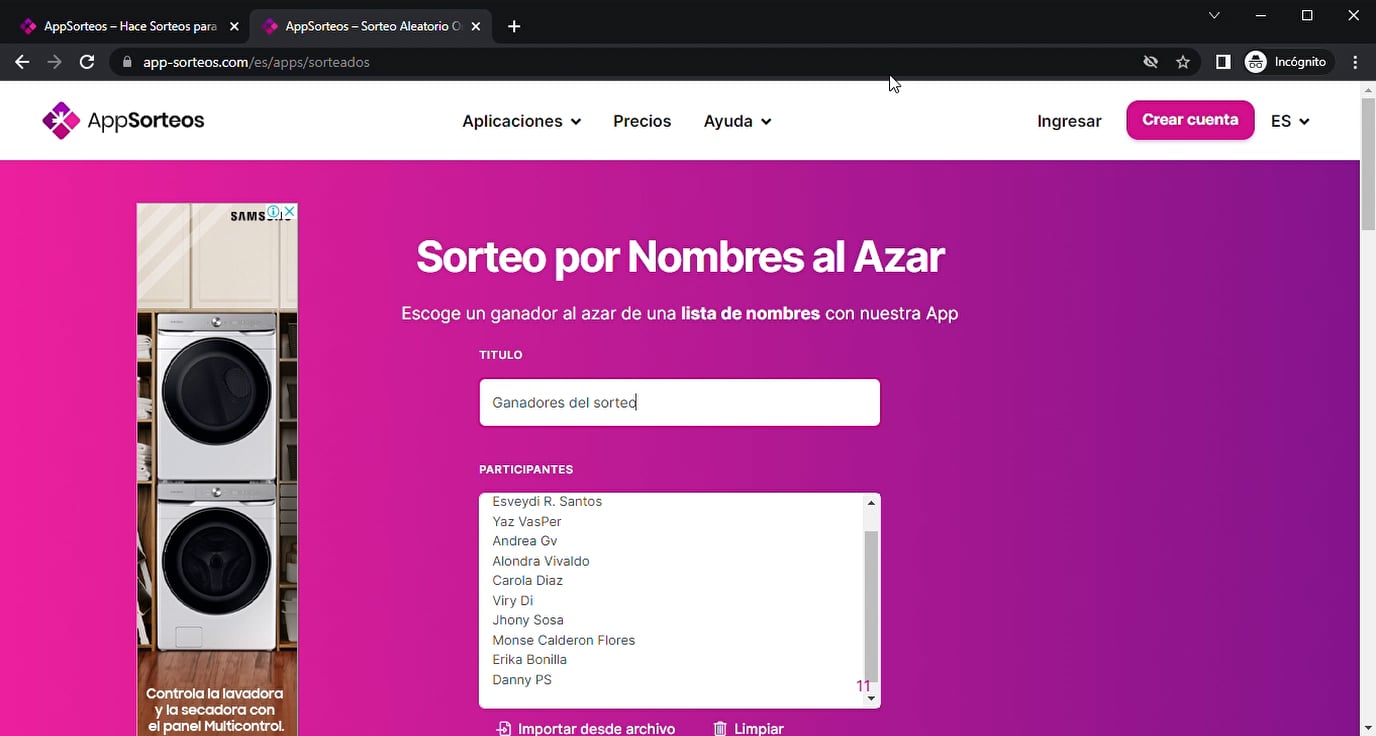The height and width of the screenshot is (736, 1376).
Task: Click the Crear cuenta button
Action: tap(1190, 120)
